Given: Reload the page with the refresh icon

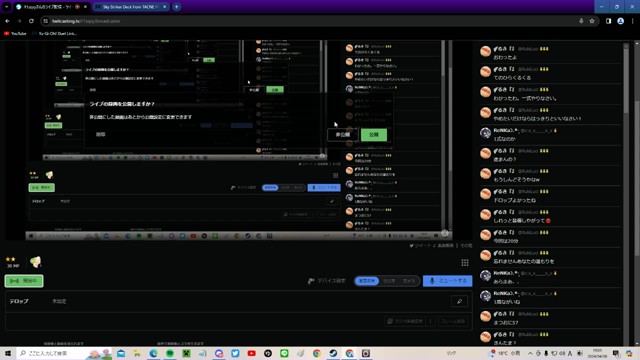Looking at the screenshot, I should click(x=31, y=21).
